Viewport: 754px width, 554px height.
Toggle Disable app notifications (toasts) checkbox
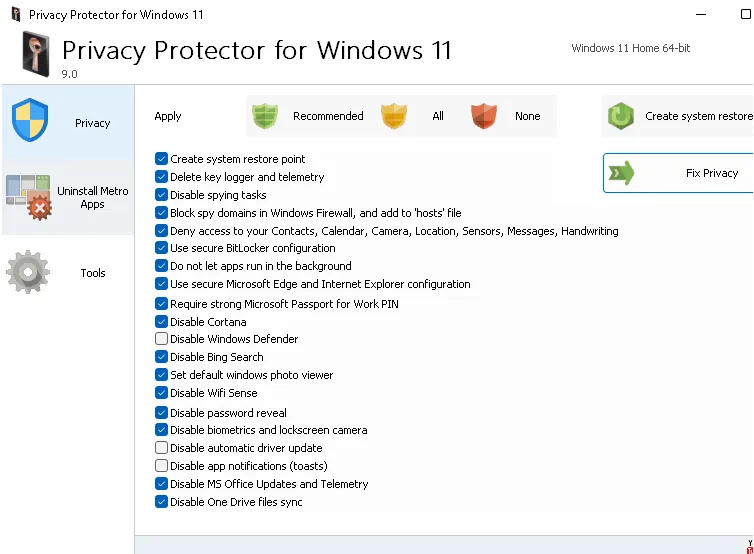pos(162,466)
